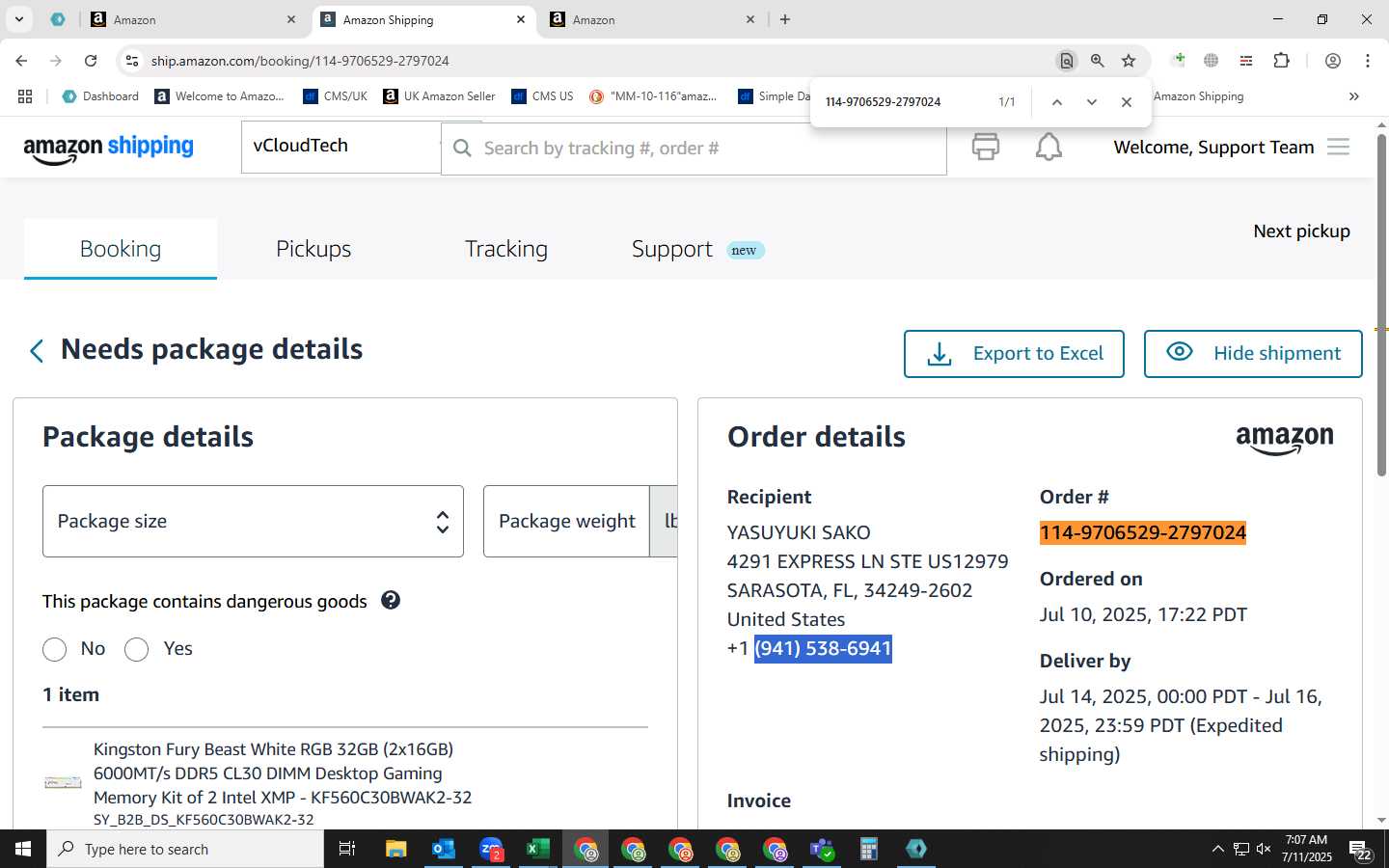
Task: Open Zoom from the taskbar
Action: (491, 849)
